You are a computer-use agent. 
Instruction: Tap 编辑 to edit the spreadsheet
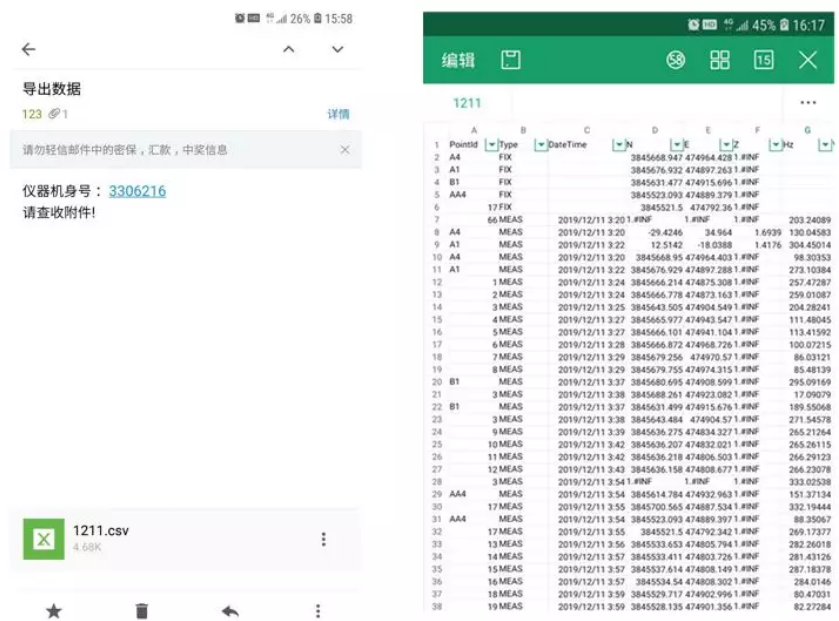pos(458,60)
